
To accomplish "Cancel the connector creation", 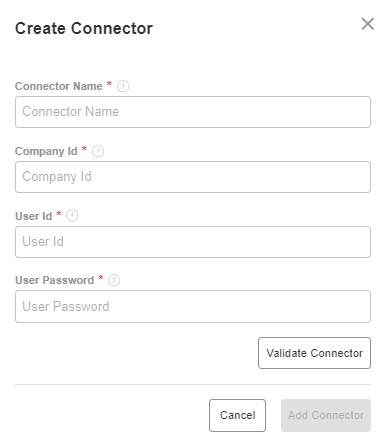I will coord(237,415).
